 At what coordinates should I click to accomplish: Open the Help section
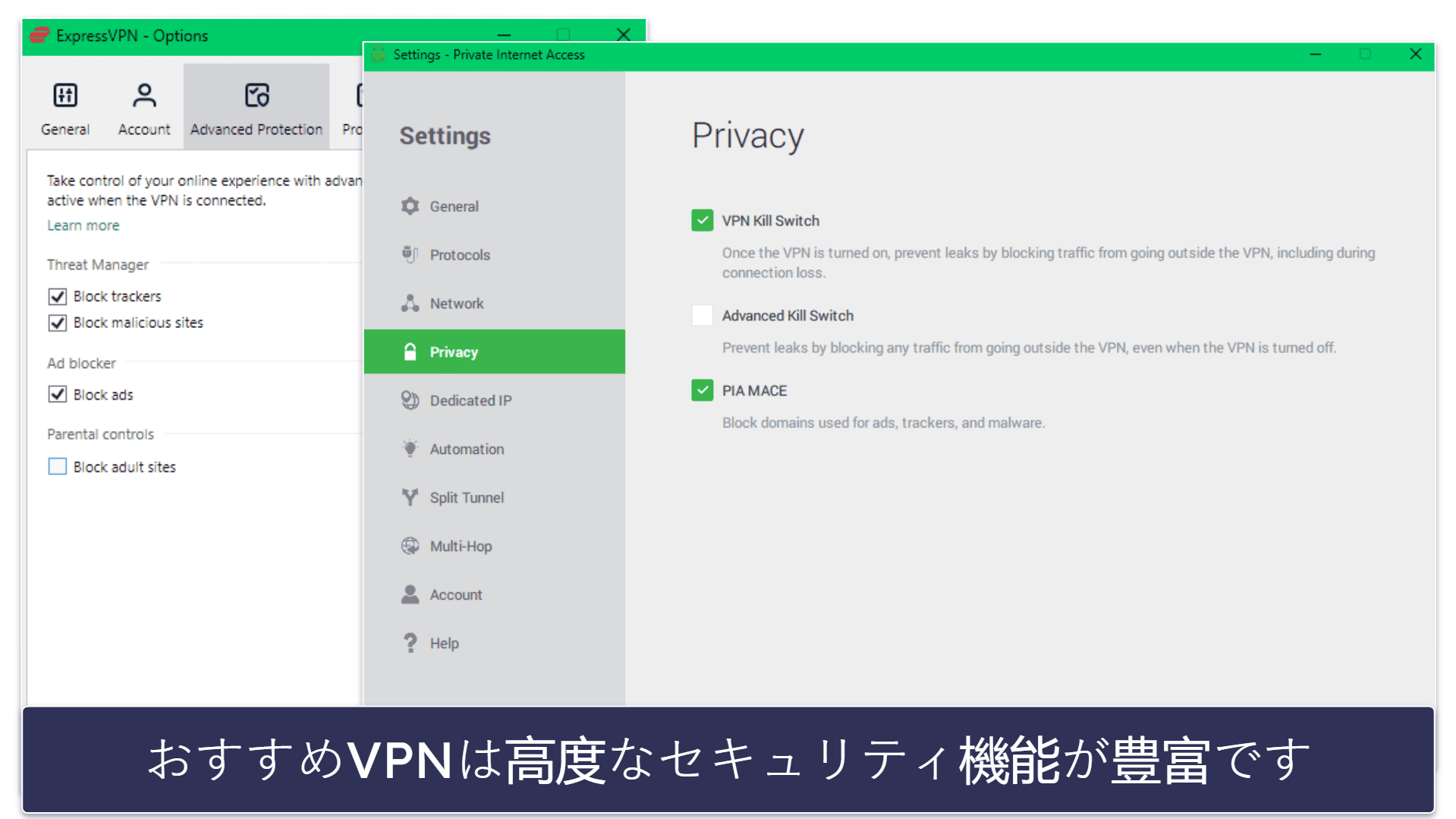click(x=495, y=643)
